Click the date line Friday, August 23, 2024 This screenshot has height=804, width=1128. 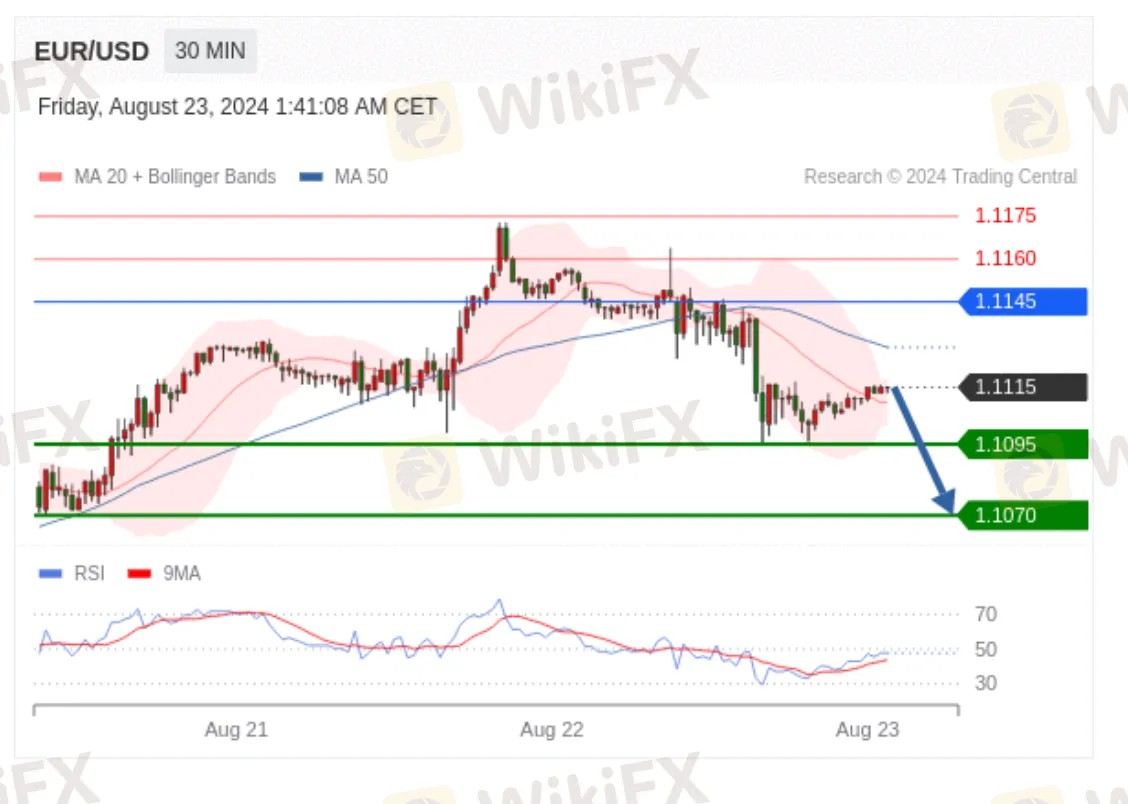237,106
